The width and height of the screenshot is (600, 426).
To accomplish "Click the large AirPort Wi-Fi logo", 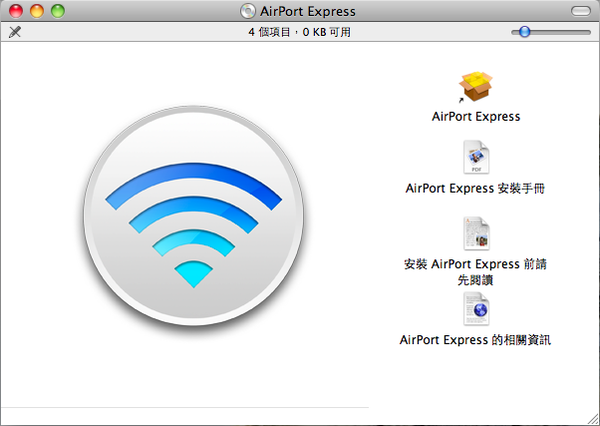I will click(194, 215).
